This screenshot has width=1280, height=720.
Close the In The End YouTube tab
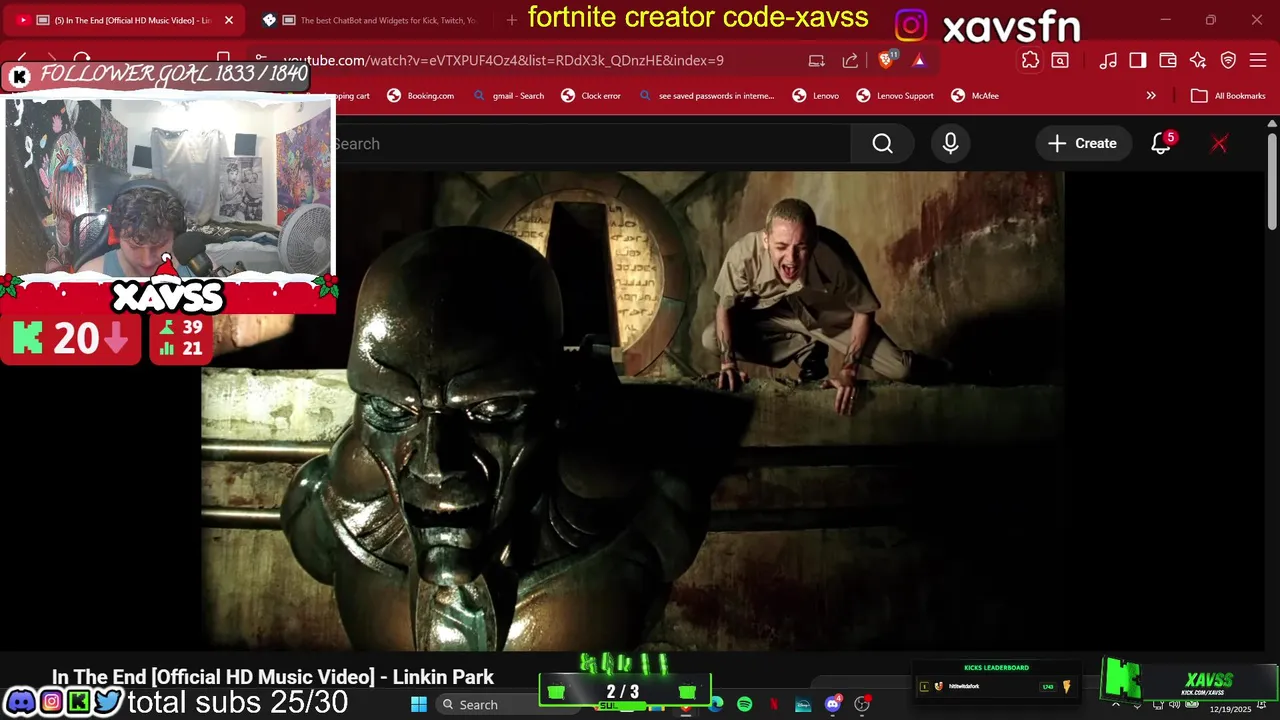click(228, 20)
